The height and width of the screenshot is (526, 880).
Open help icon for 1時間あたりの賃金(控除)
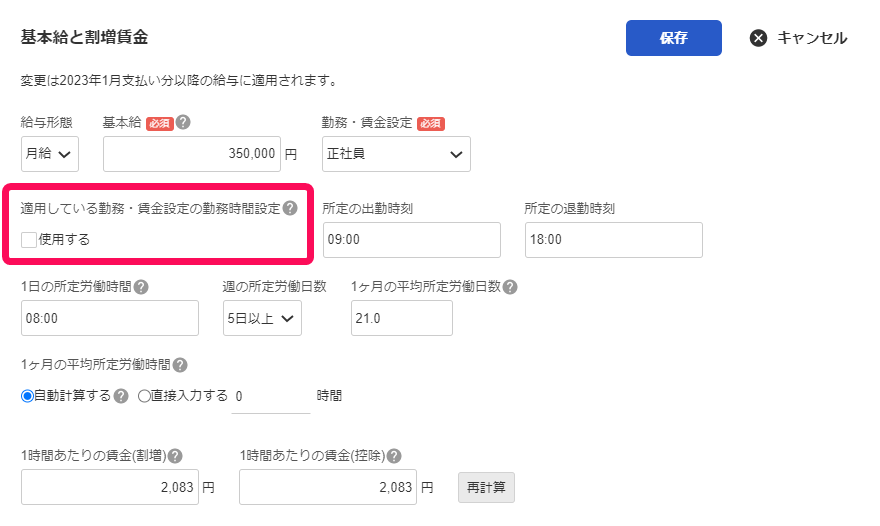394,456
